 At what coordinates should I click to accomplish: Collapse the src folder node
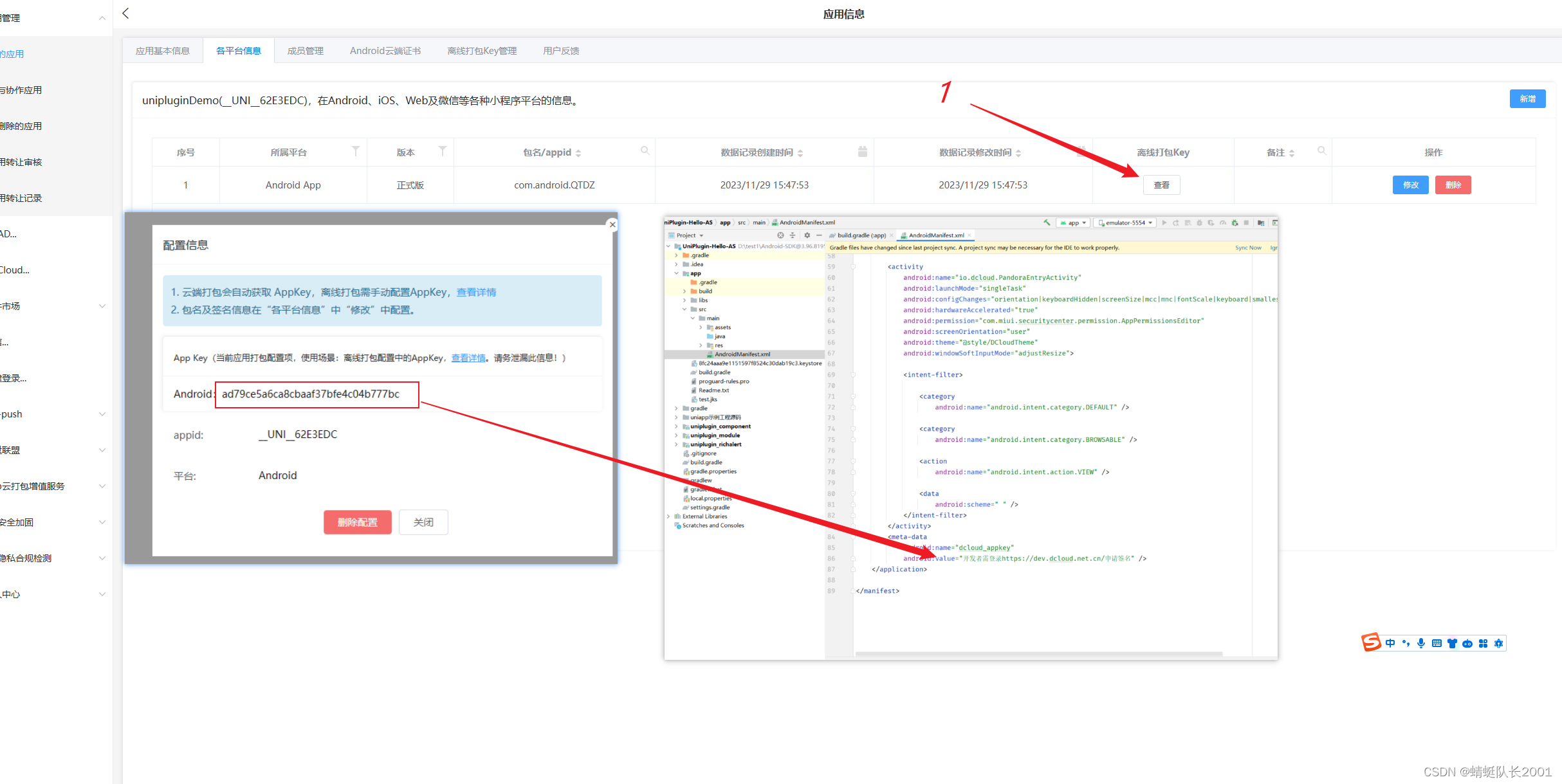pyautogui.click(x=685, y=309)
